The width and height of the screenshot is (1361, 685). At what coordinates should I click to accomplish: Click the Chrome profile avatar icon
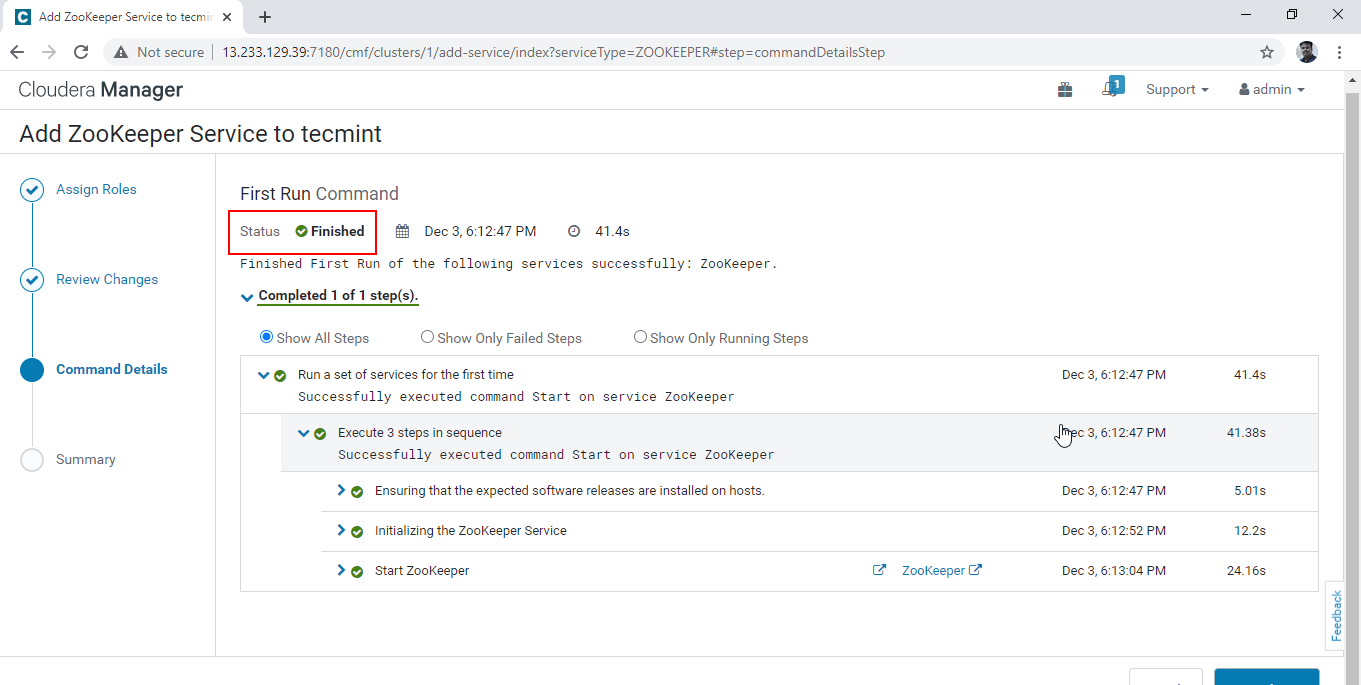[x=1306, y=52]
